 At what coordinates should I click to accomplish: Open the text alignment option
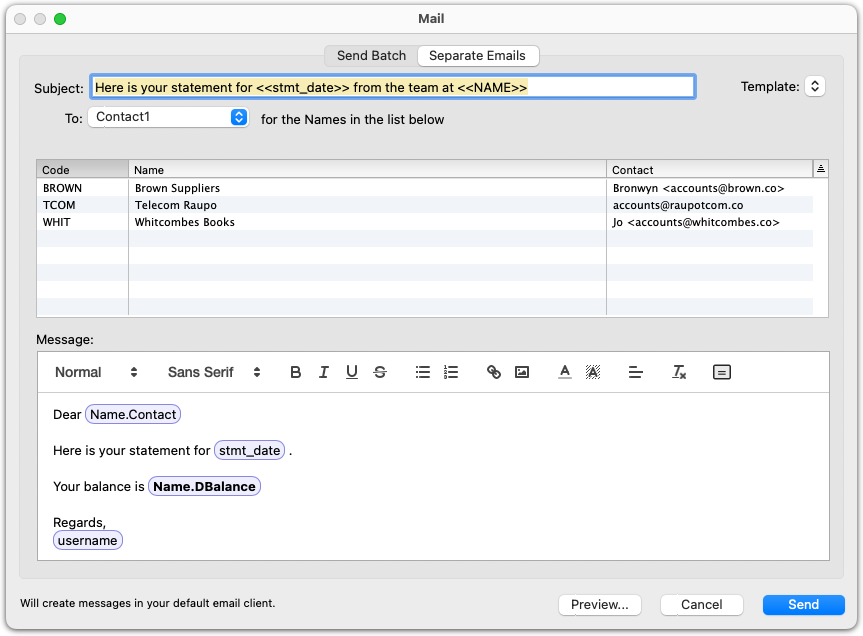635,372
